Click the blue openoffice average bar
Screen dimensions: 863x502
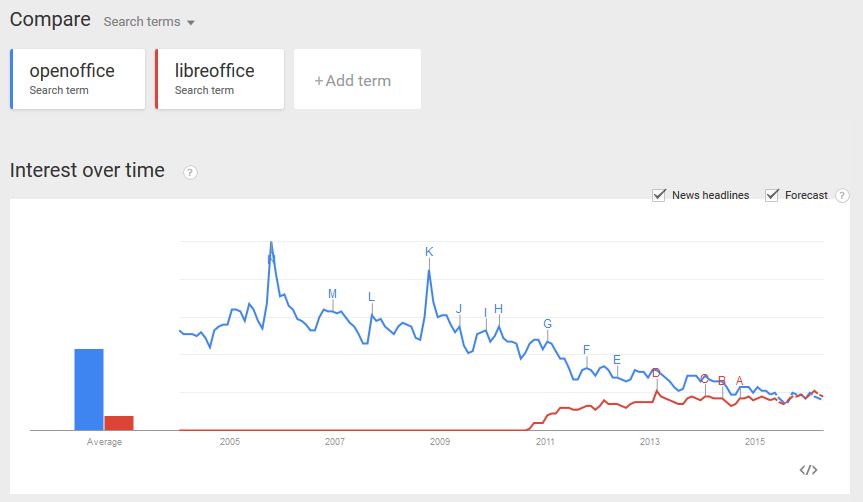[x=89, y=389]
